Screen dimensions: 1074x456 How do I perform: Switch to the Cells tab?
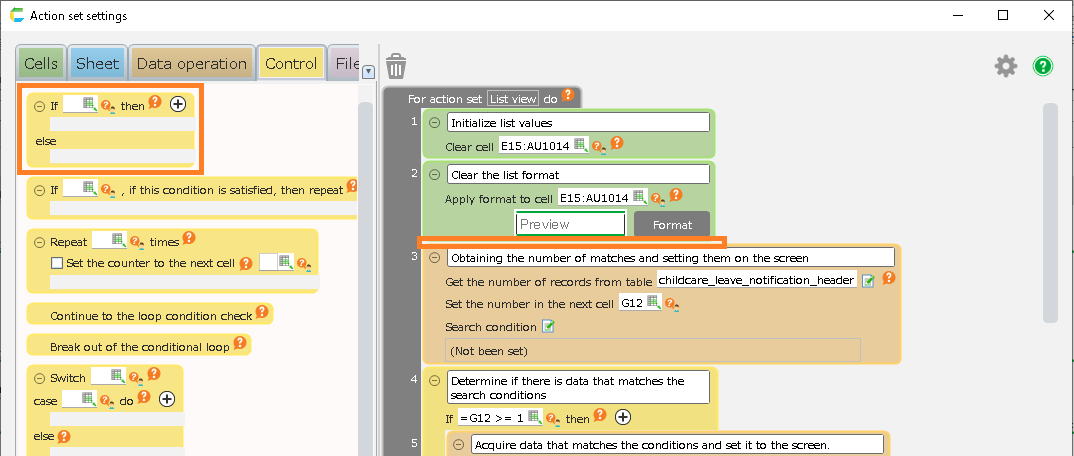click(41, 64)
